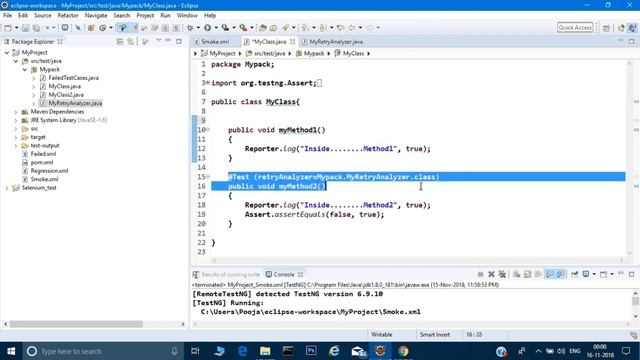The width and height of the screenshot is (640, 360).
Task: Click the New Java Package toolbar icon
Action: [91, 28]
